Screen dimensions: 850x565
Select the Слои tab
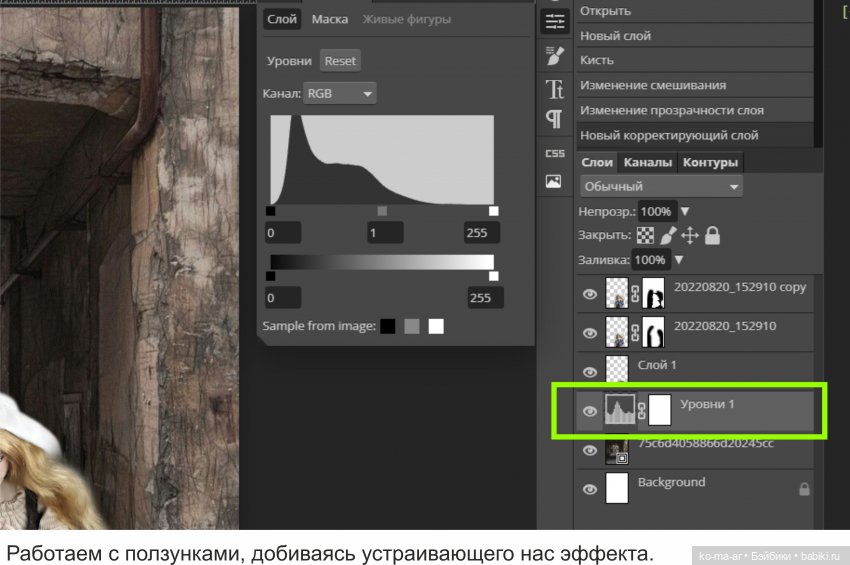point(597,162)
